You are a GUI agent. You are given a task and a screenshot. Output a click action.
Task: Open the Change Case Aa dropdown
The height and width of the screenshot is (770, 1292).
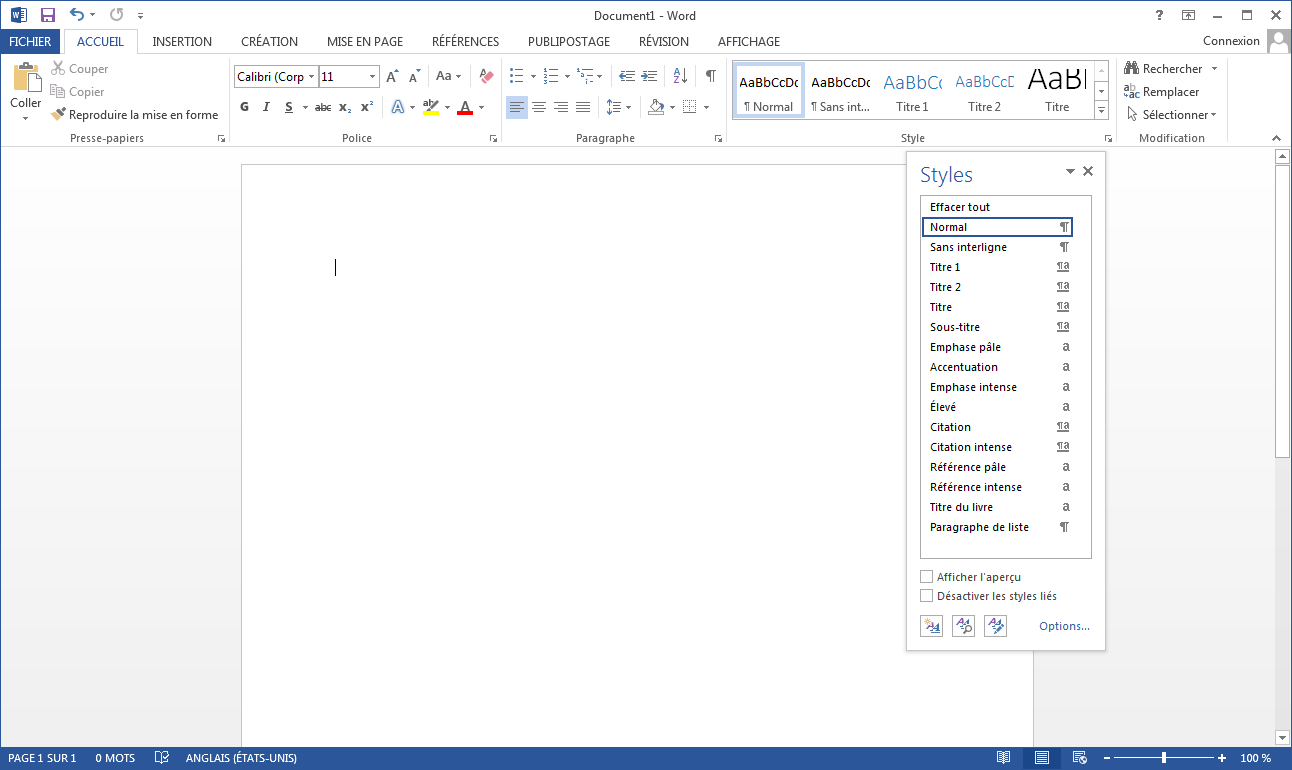click(448, 77)
